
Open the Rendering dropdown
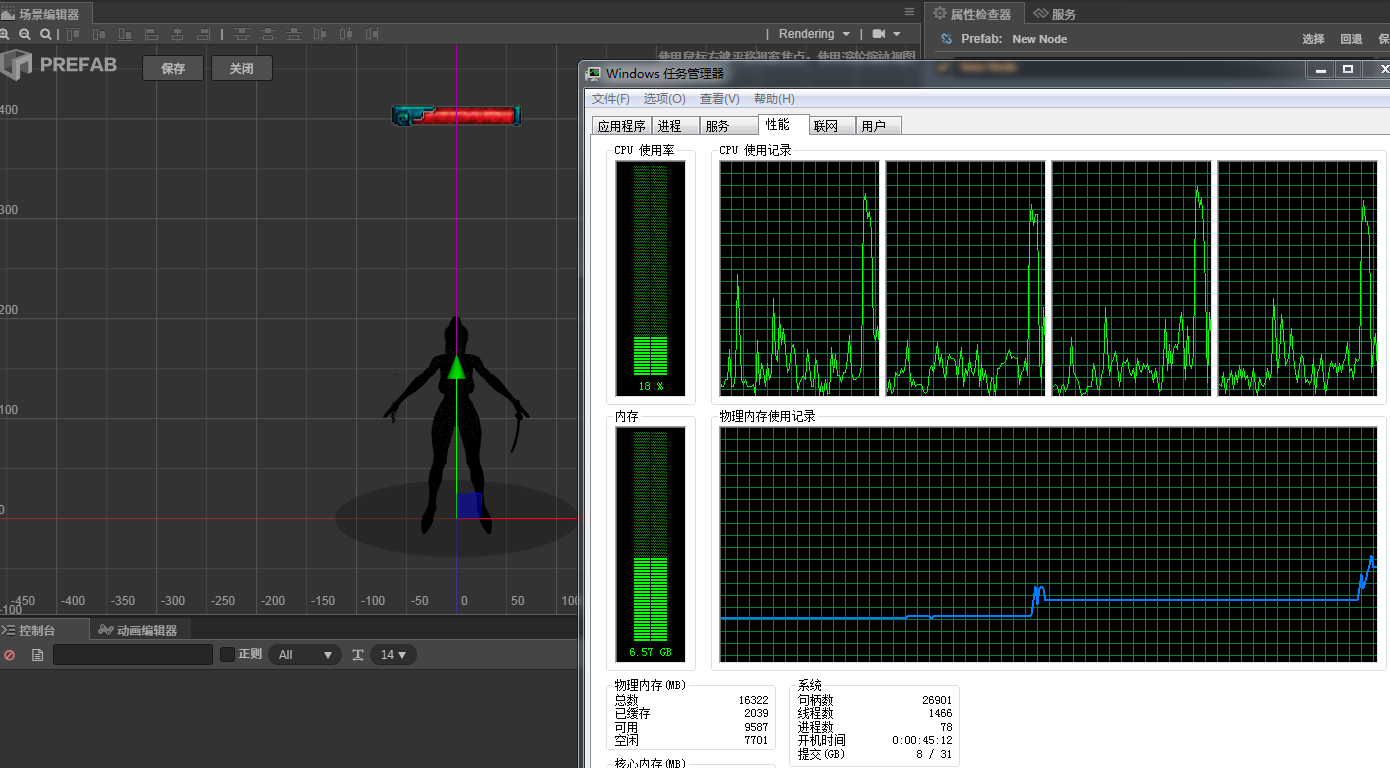[x=814, y=34]
